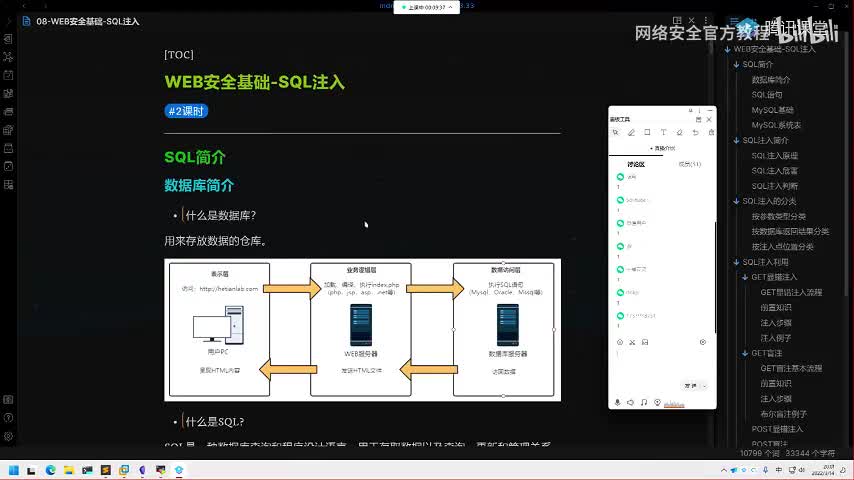854x480 pixels.
Task: Go to 按参数类型分类 in the outline
Action: point(779,216)
